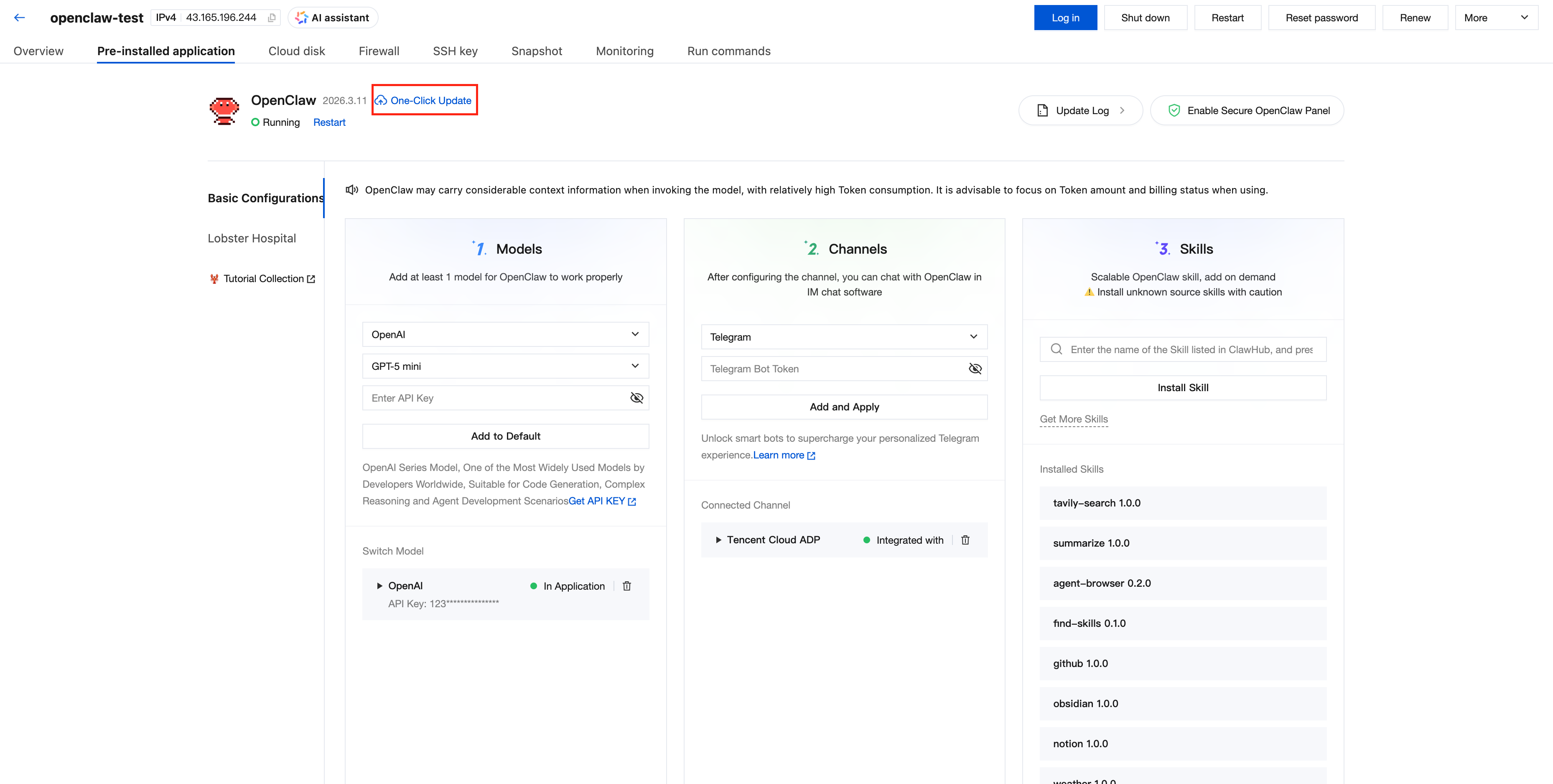Expand the Tencent Cloud ADP channel
Screen dimensions: 1553x784
click(718, 540)
